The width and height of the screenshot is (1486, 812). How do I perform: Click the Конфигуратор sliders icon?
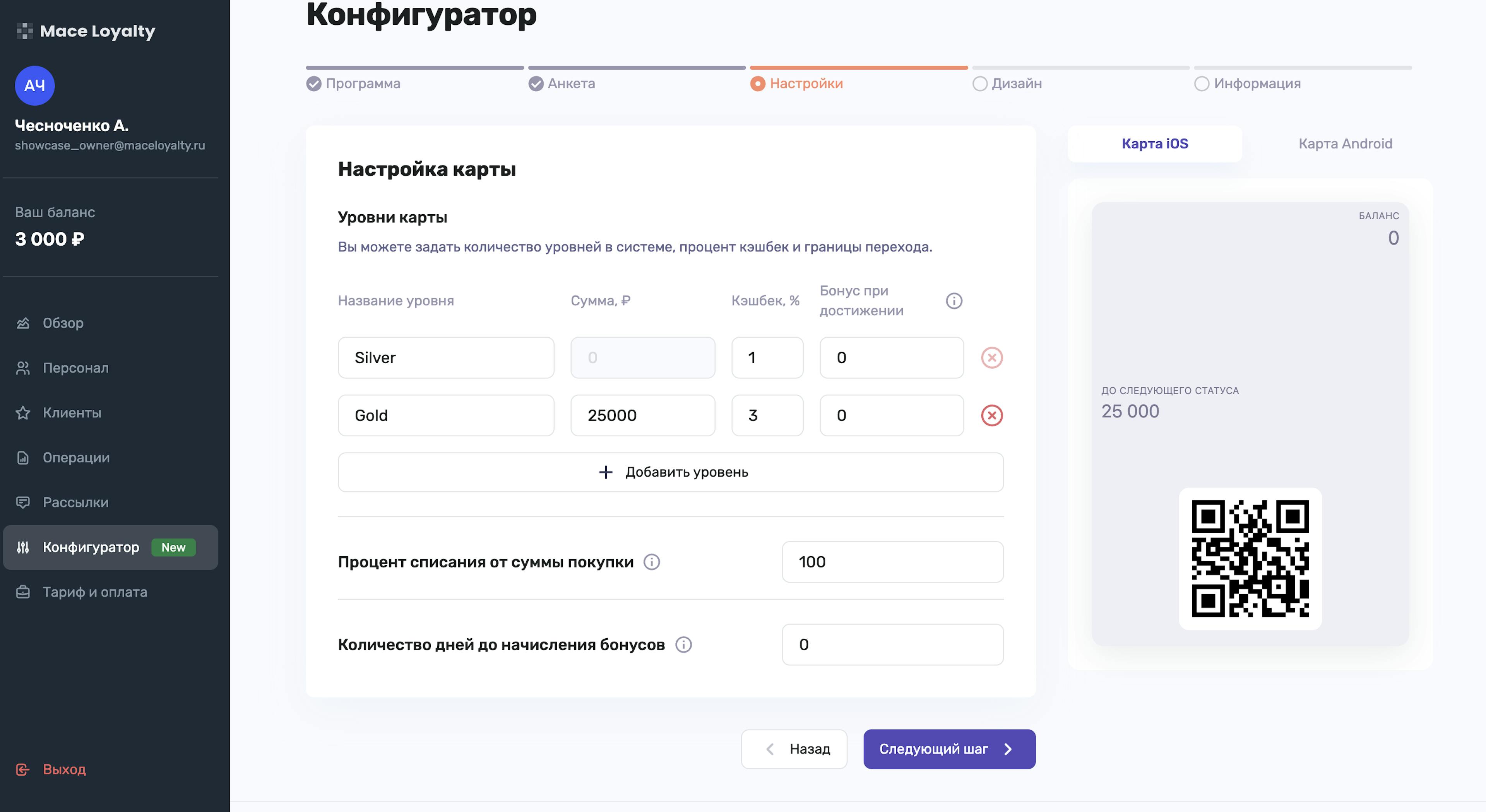pyautogui.click(x=23, y=547)
